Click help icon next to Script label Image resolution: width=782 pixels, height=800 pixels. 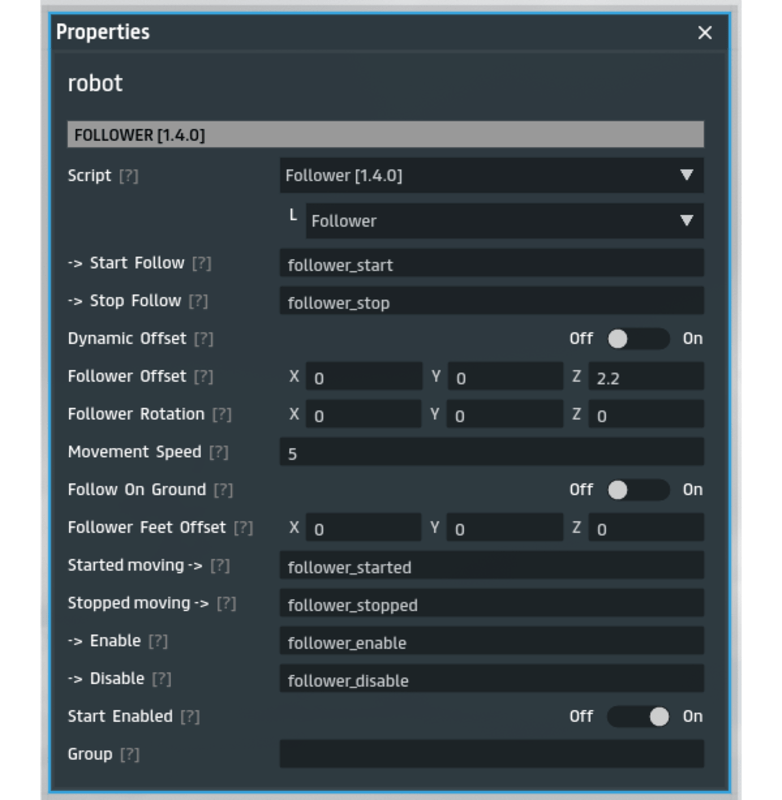point(128,176)
